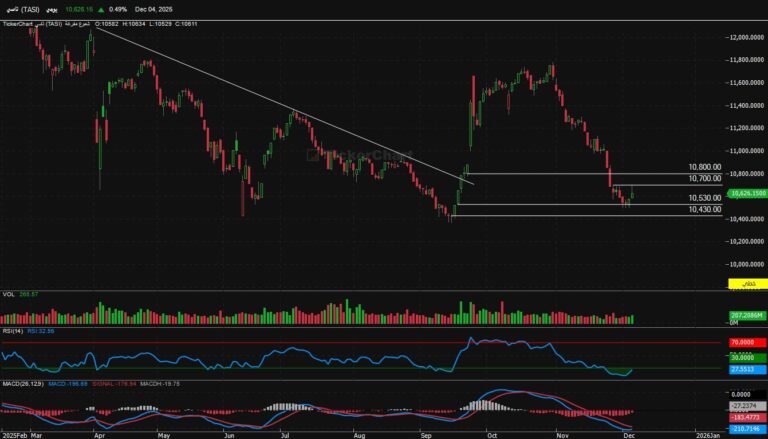Select the 10,700.00 horizontal level label
768x439 pixels.
point(705,178)
